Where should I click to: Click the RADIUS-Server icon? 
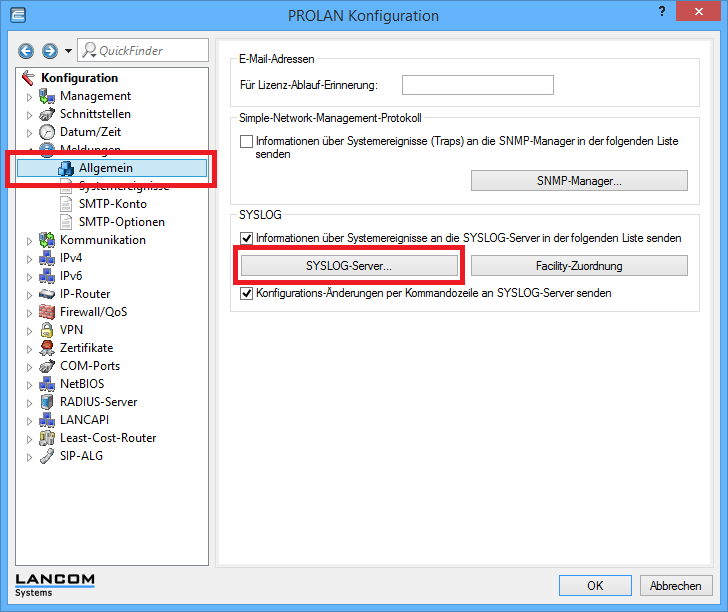click(x=47, y=402)
